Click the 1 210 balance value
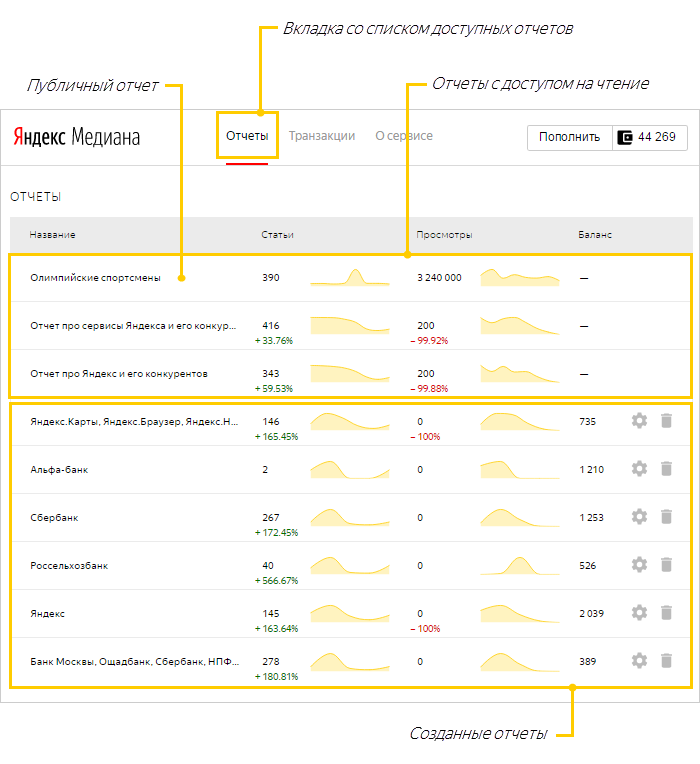Screen dimensions: 700x764 pos(591,470)
